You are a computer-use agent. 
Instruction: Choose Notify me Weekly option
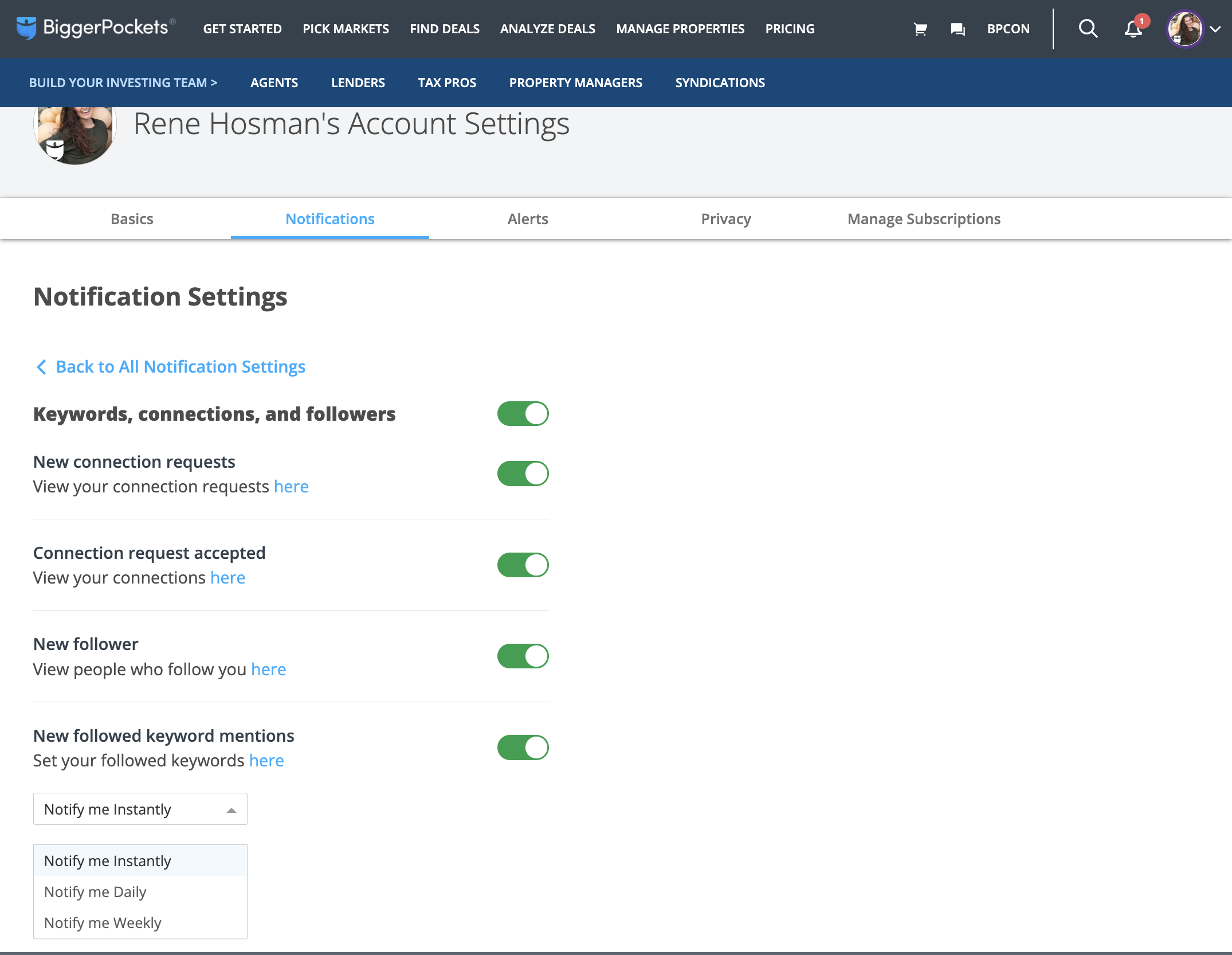coord(140,923)
